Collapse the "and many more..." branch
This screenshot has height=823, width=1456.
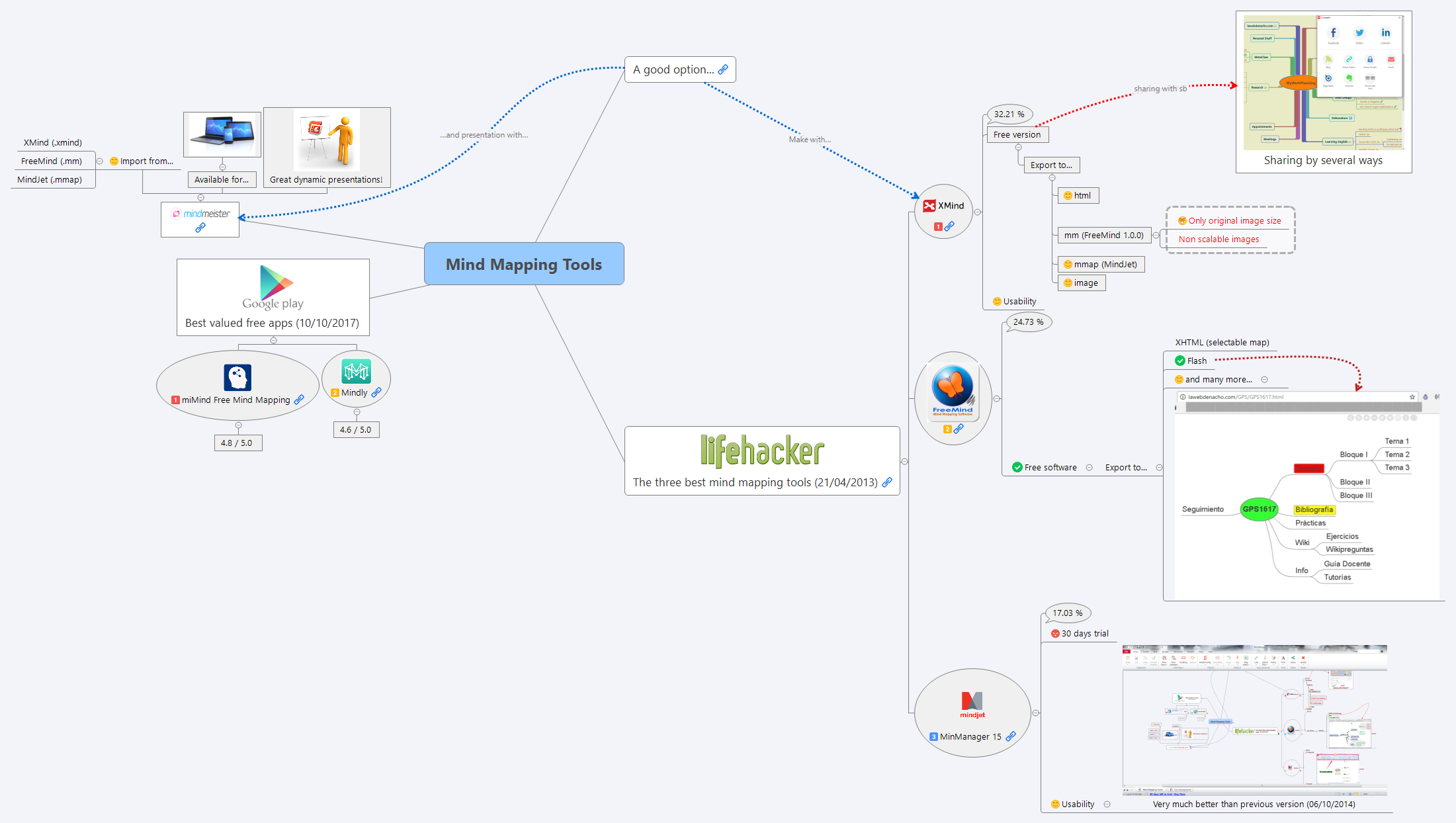(x=1265, y=379)
